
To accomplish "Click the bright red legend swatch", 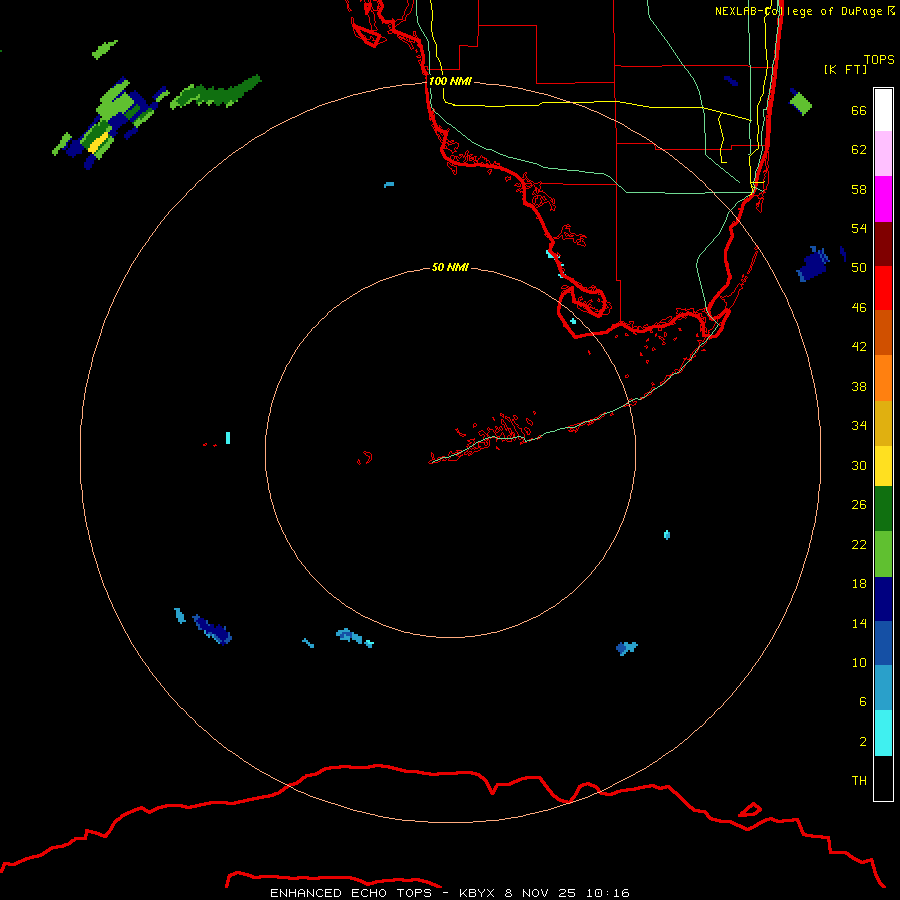I will point(883,288).
